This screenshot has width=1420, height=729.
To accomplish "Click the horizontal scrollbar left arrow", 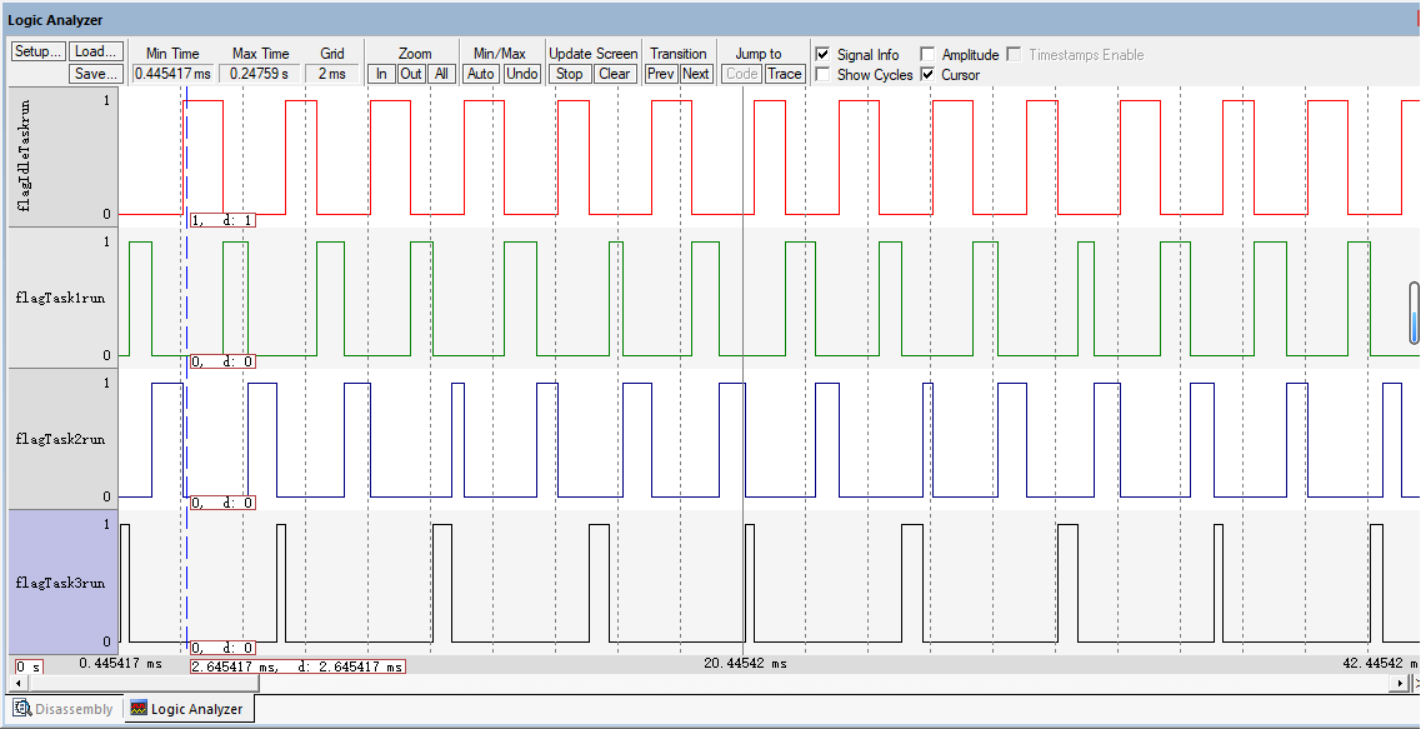I will pos(17,683).
